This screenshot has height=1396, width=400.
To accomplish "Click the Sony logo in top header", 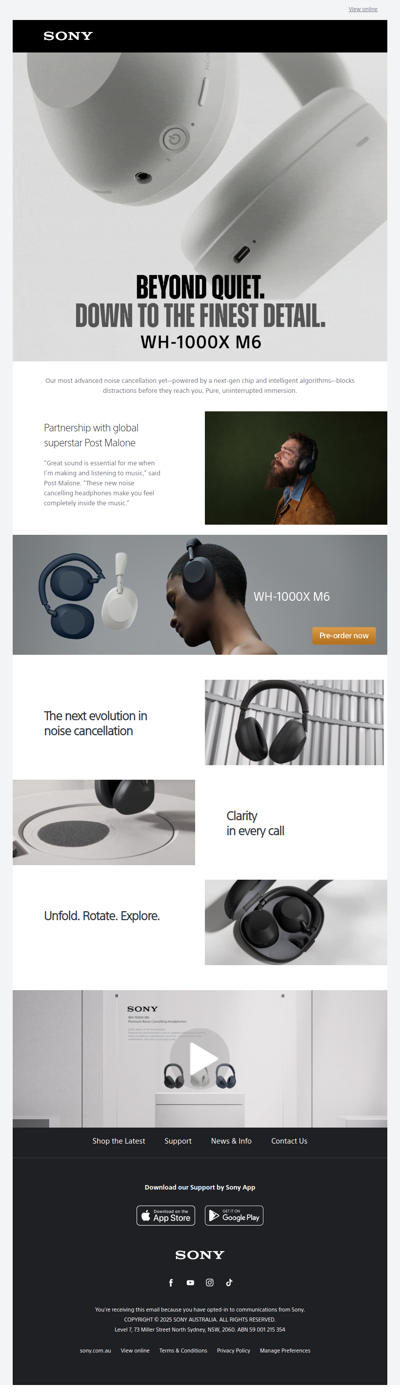I will (x=68, y=36).
